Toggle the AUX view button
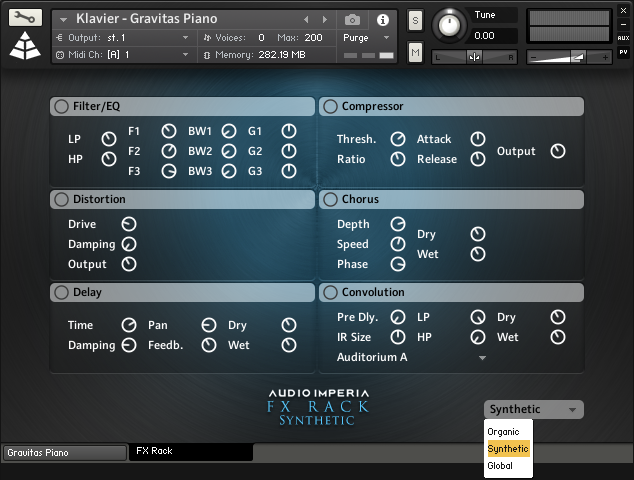This screenshot has width=634, height=480. 623,38
